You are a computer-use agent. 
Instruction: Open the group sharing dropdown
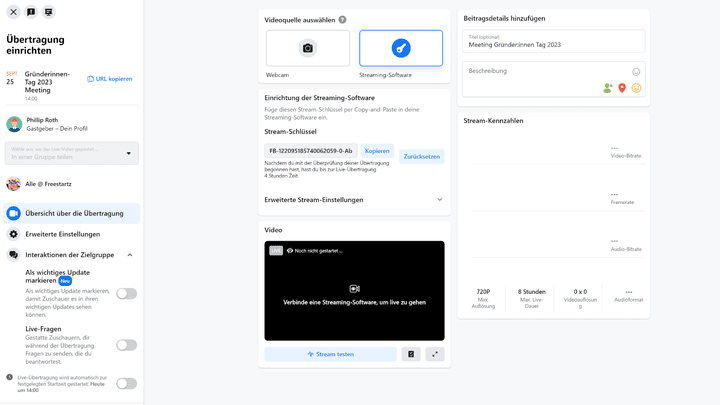tap(71, 153)
